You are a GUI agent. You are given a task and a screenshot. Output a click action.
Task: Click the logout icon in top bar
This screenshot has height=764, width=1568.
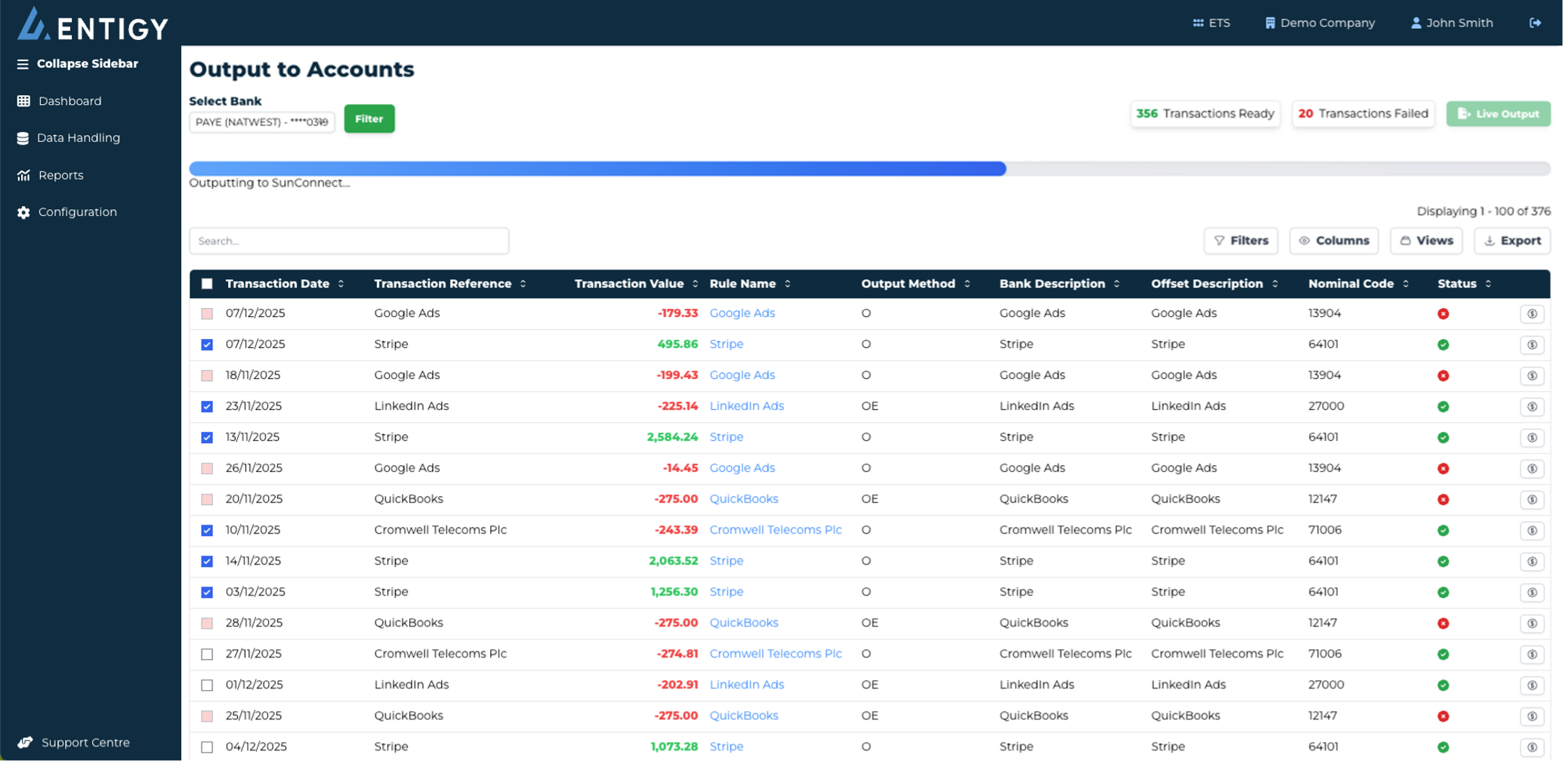point(1535,23)
